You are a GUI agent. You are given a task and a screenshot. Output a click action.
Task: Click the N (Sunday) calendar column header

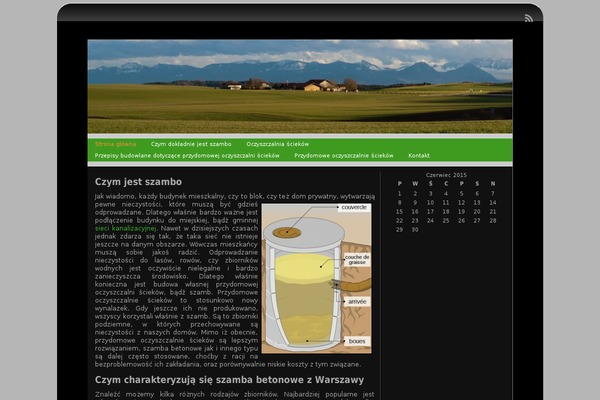point(493,184)
